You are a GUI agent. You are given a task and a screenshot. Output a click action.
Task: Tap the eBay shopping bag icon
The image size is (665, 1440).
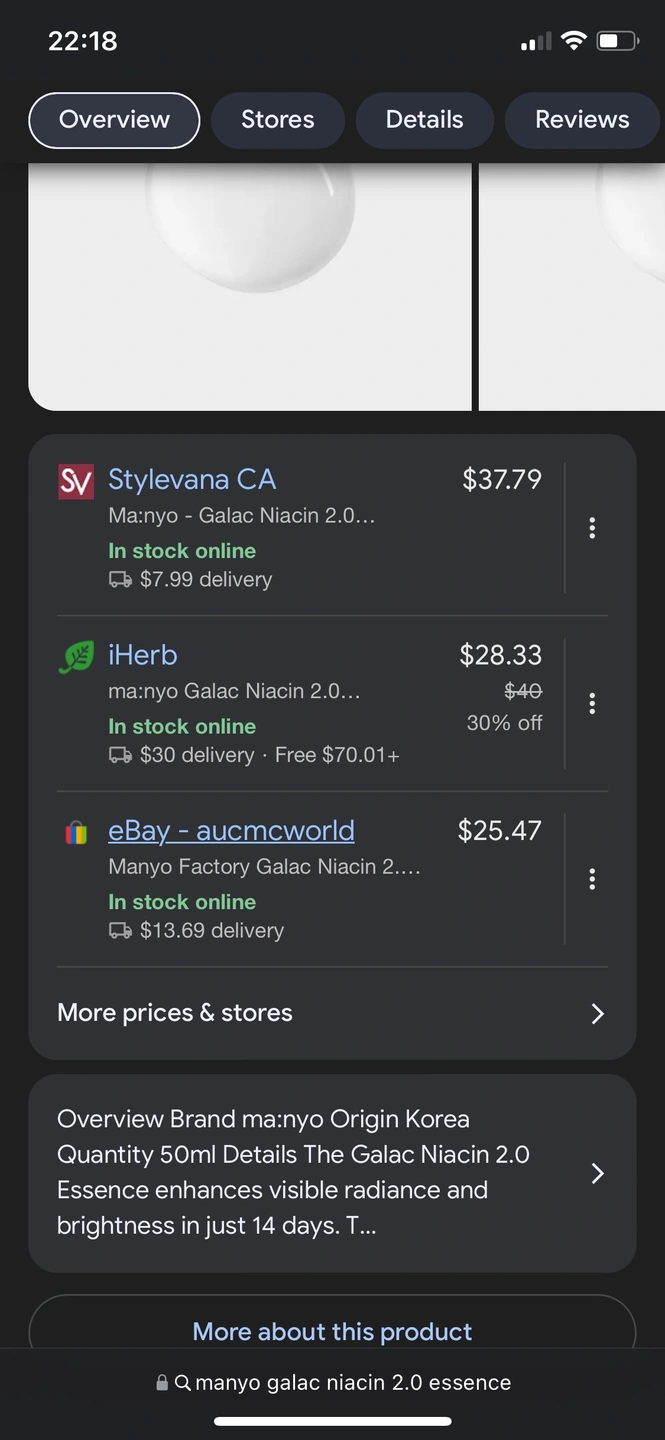coord(76,833)
